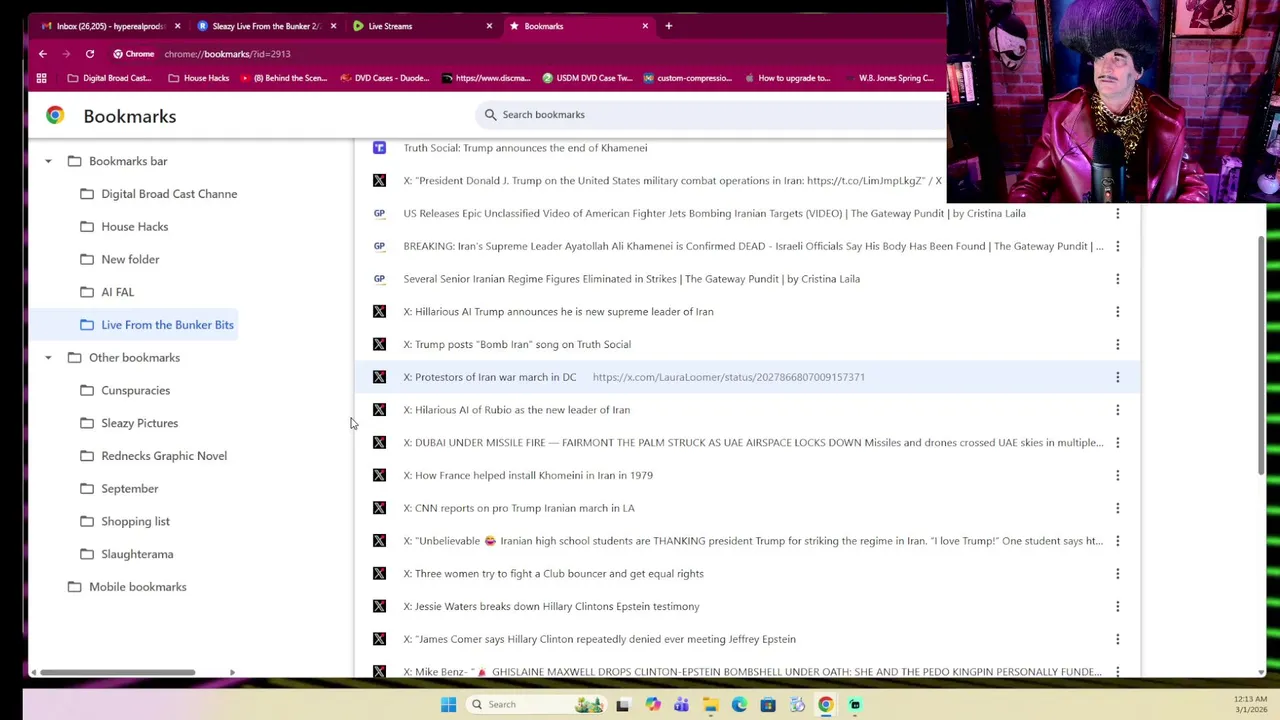Select 'Mike Benz' Ghislaine Maxwell bookmark row
The width and height of the screenshot is (1280, 720).
pos(747,671)
